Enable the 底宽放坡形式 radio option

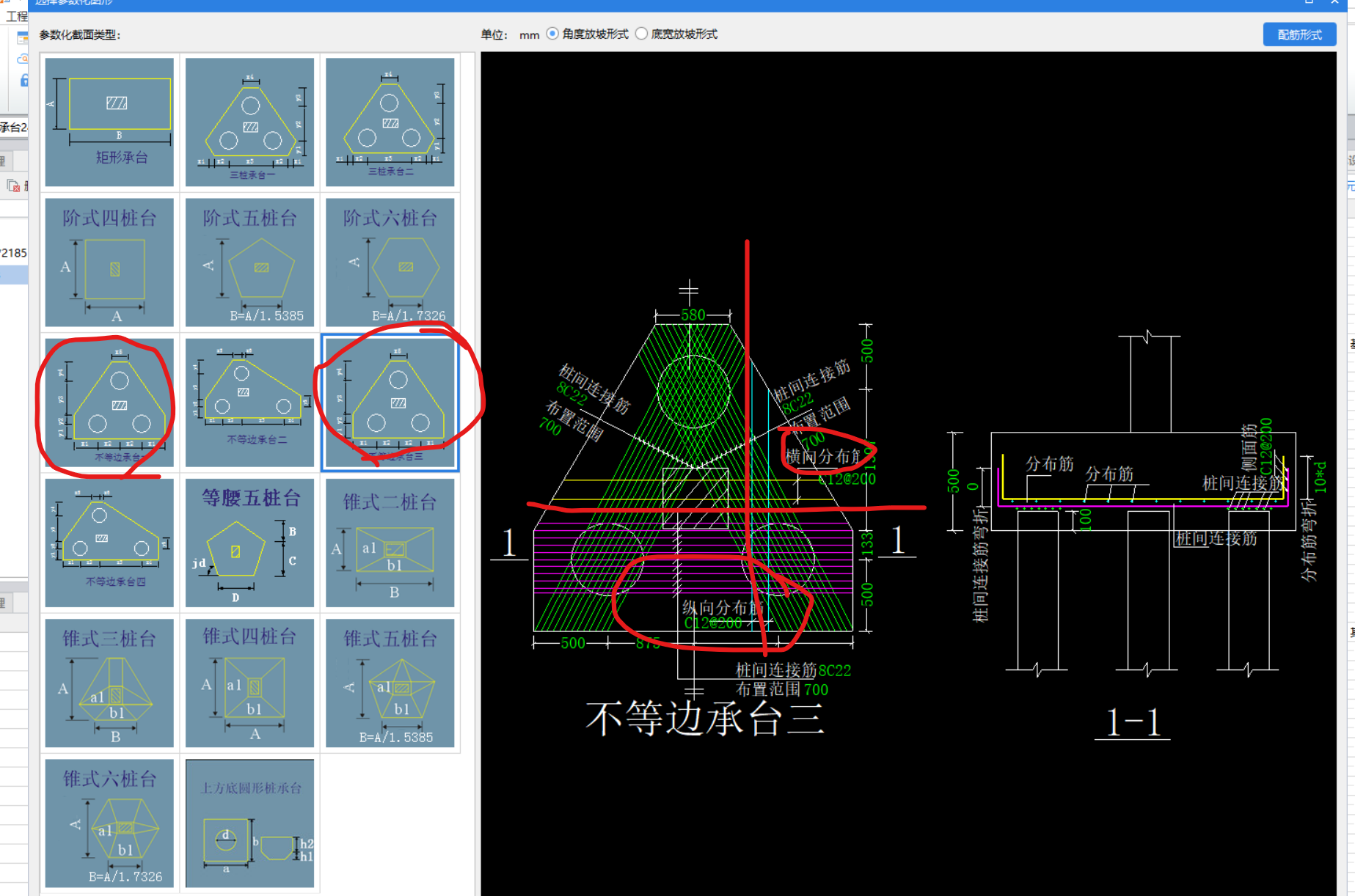pyautogui.click(x=642, y=34)
